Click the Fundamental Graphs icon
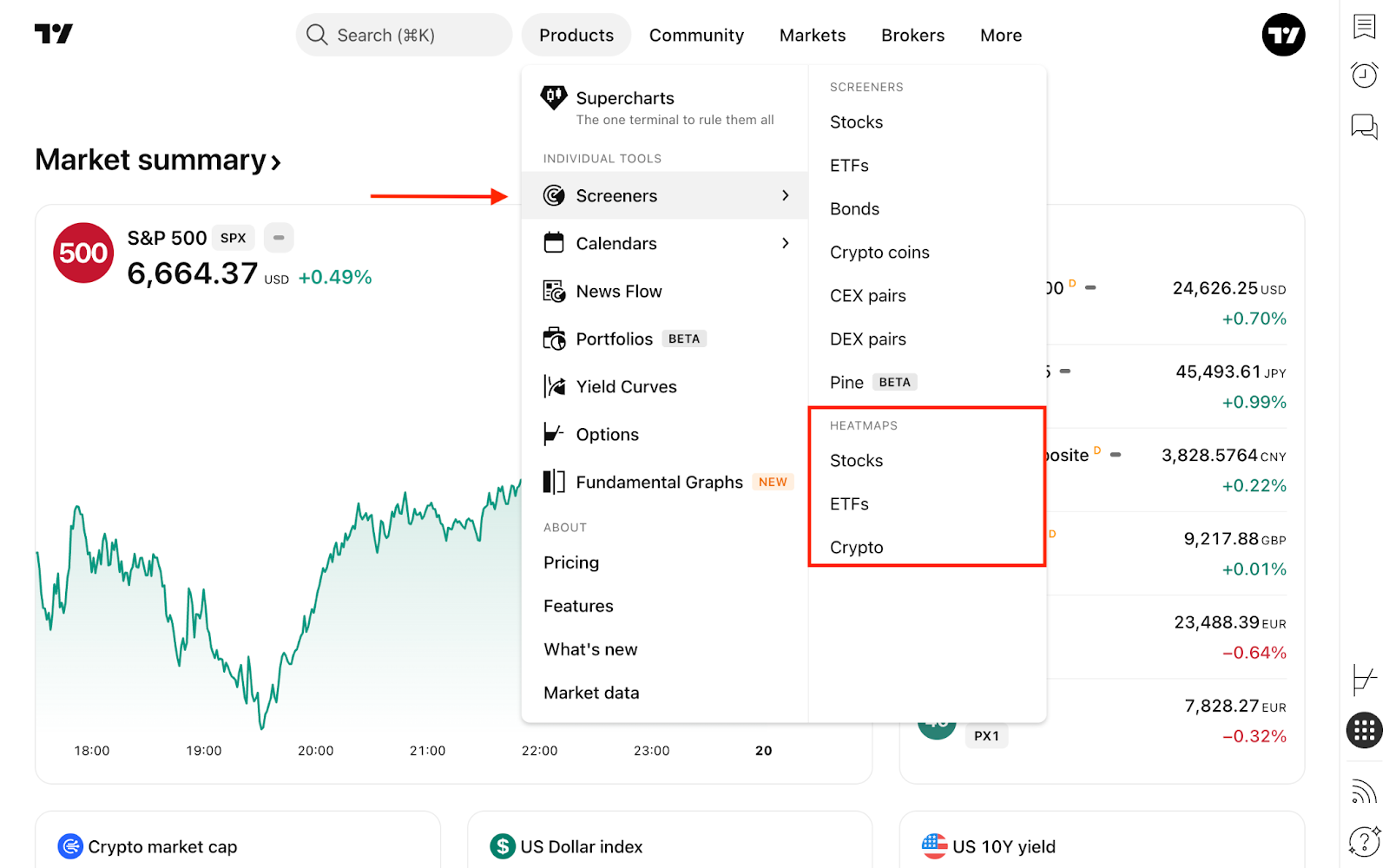 (554, 482)
